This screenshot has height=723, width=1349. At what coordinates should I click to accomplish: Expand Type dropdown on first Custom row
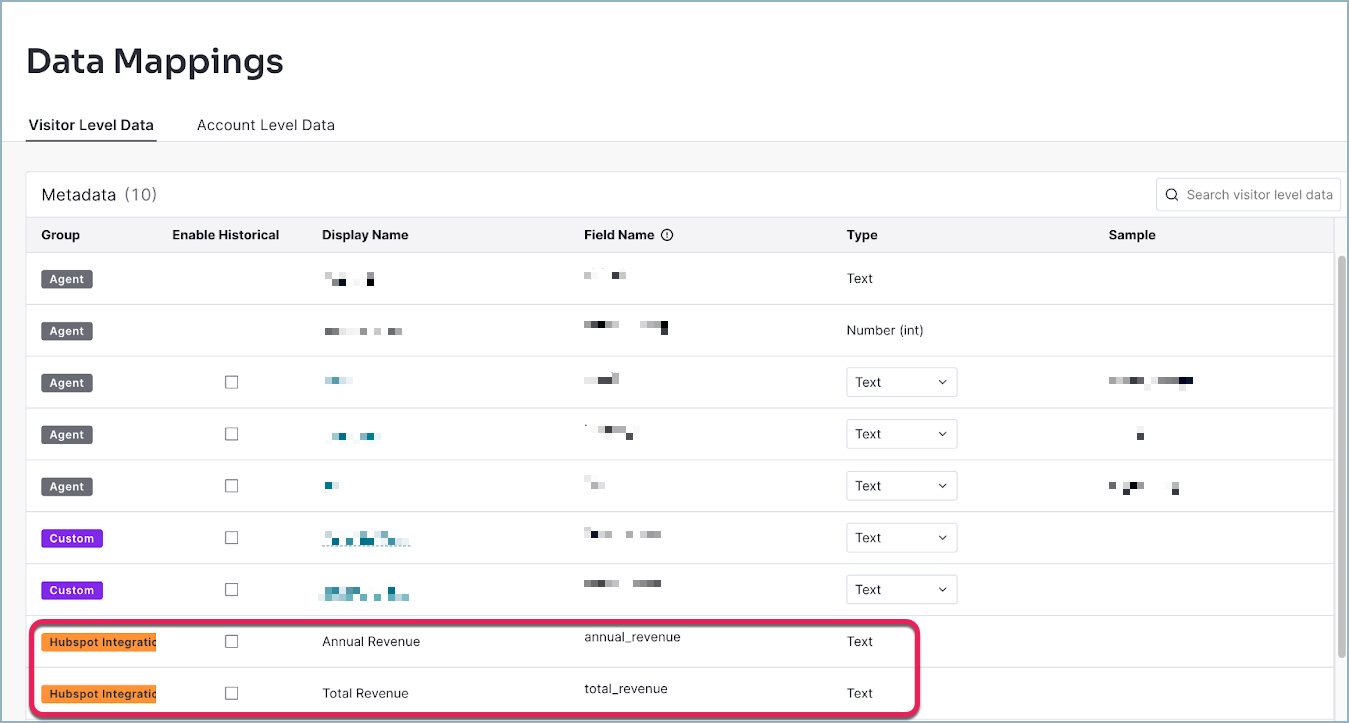point(902,537)
